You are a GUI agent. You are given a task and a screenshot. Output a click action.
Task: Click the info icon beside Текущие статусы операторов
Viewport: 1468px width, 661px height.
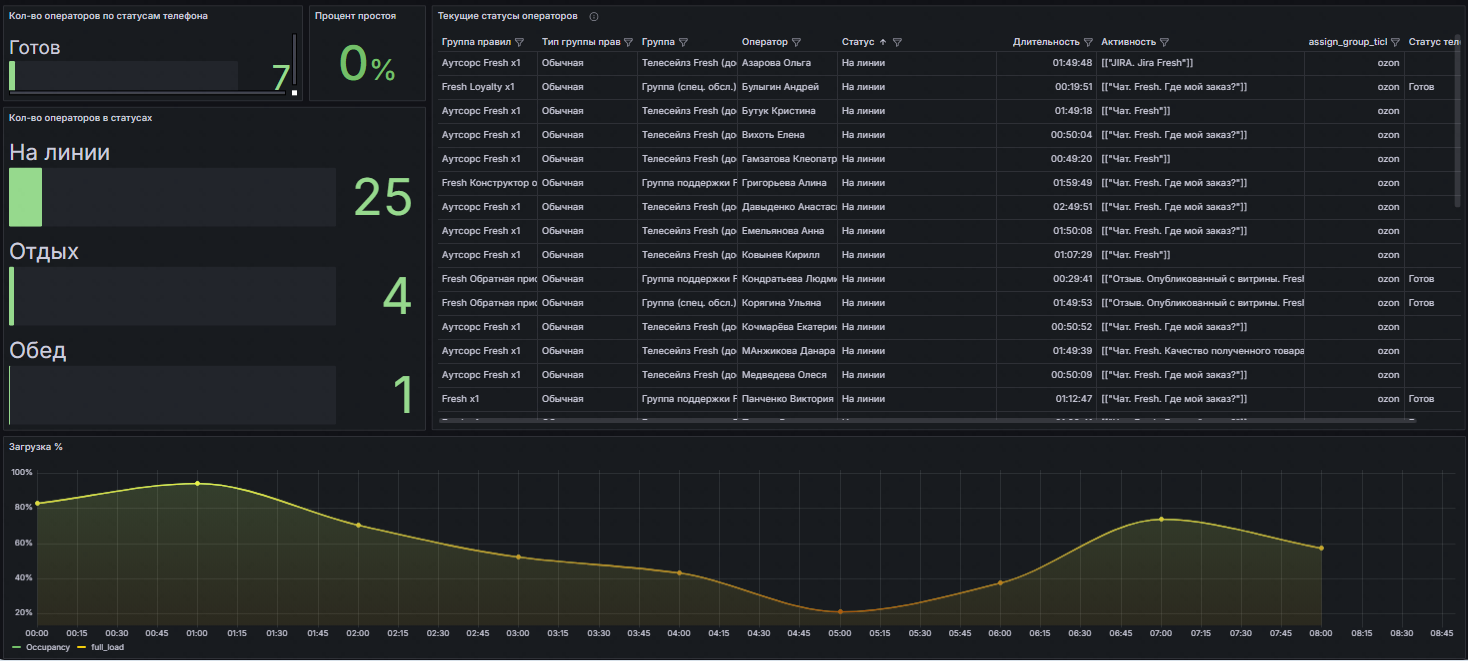(594, 17)
